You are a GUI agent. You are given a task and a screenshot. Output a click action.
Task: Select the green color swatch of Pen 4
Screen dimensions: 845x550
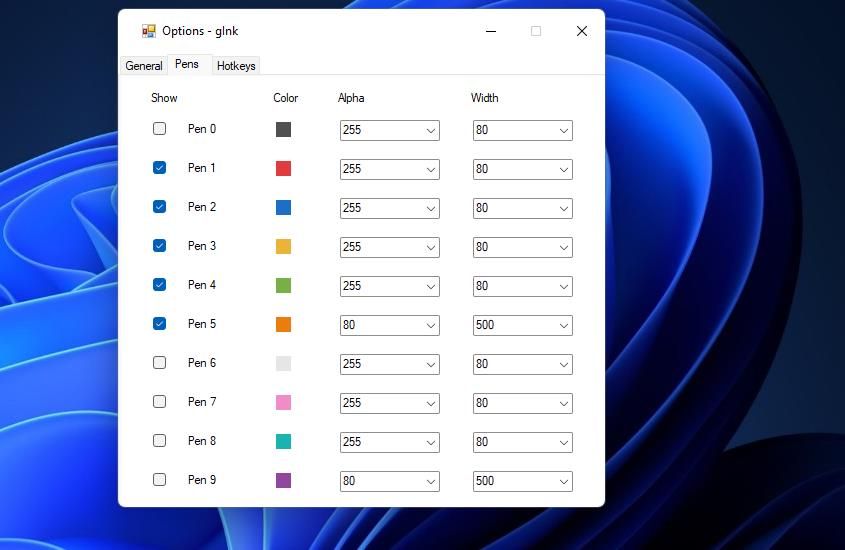(283, 286)
